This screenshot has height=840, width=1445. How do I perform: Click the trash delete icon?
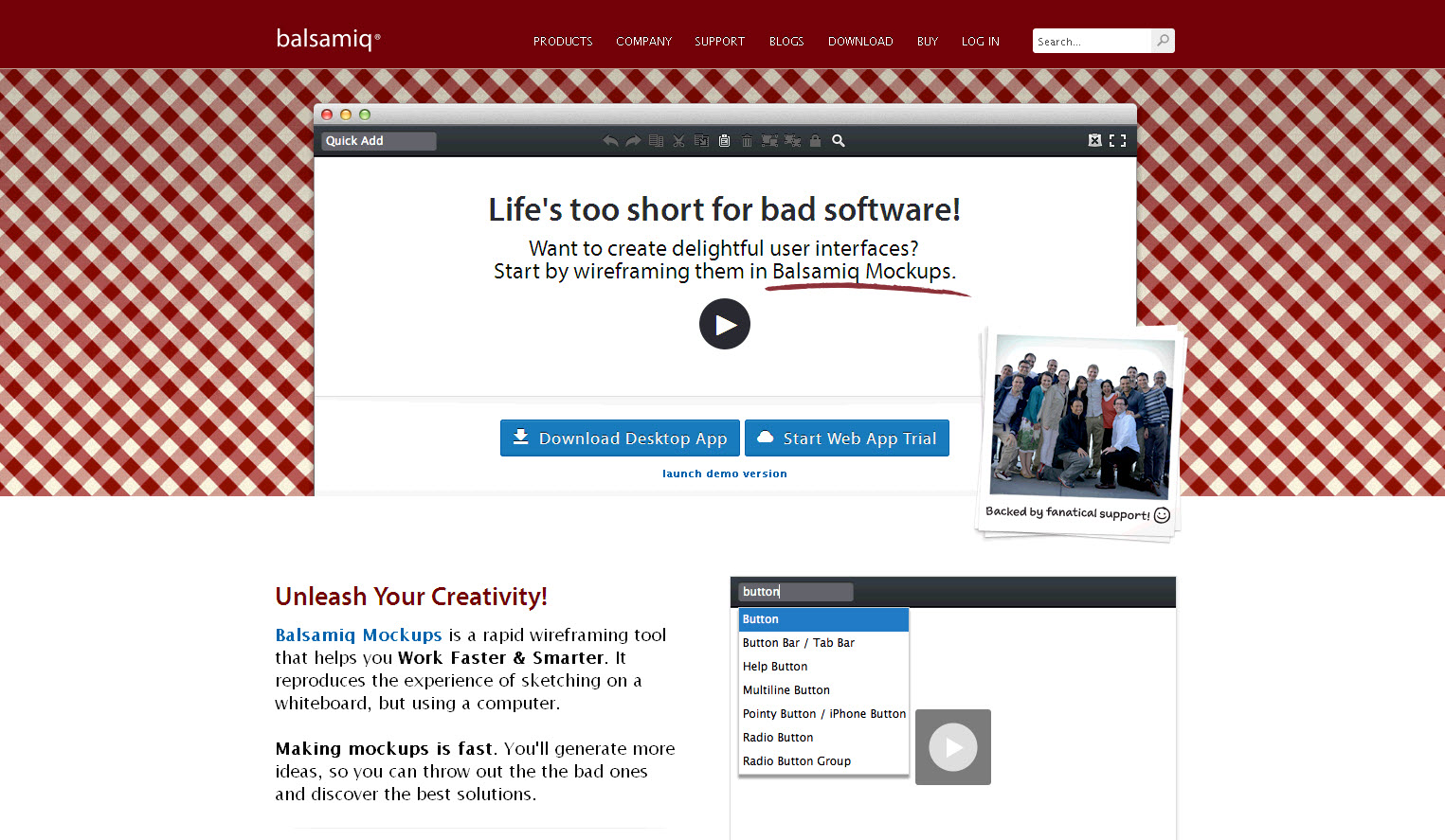pyautogui.click(x=747, y=141)
